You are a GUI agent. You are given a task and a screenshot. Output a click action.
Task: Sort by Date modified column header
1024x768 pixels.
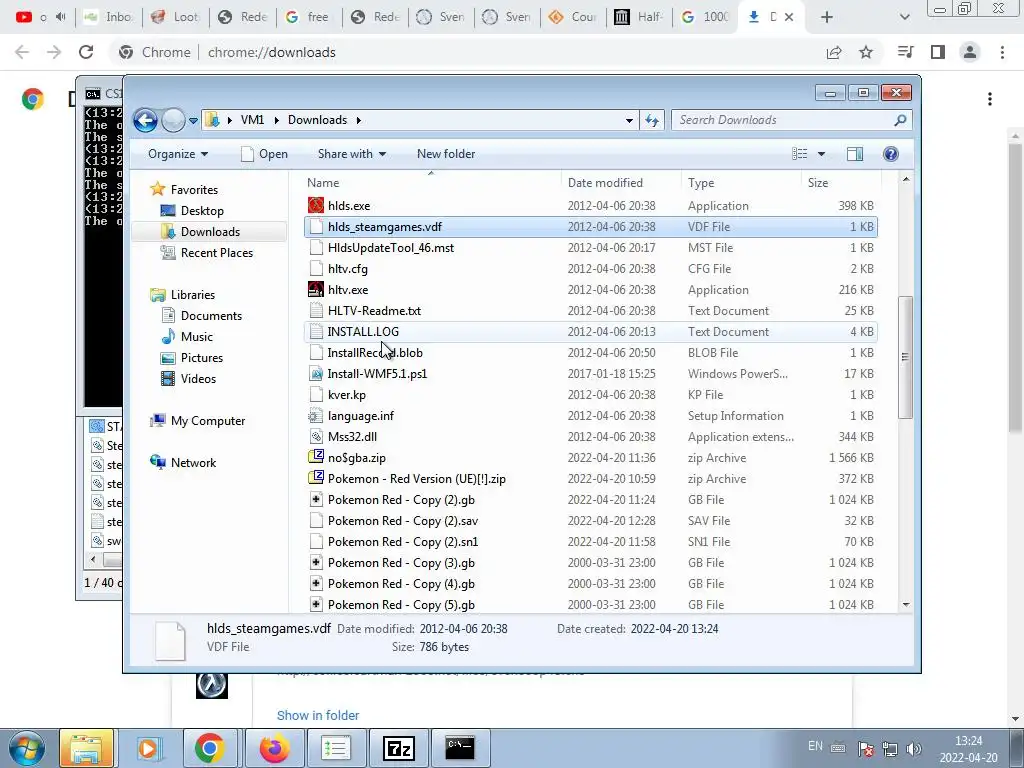click(x=621, y=183)
